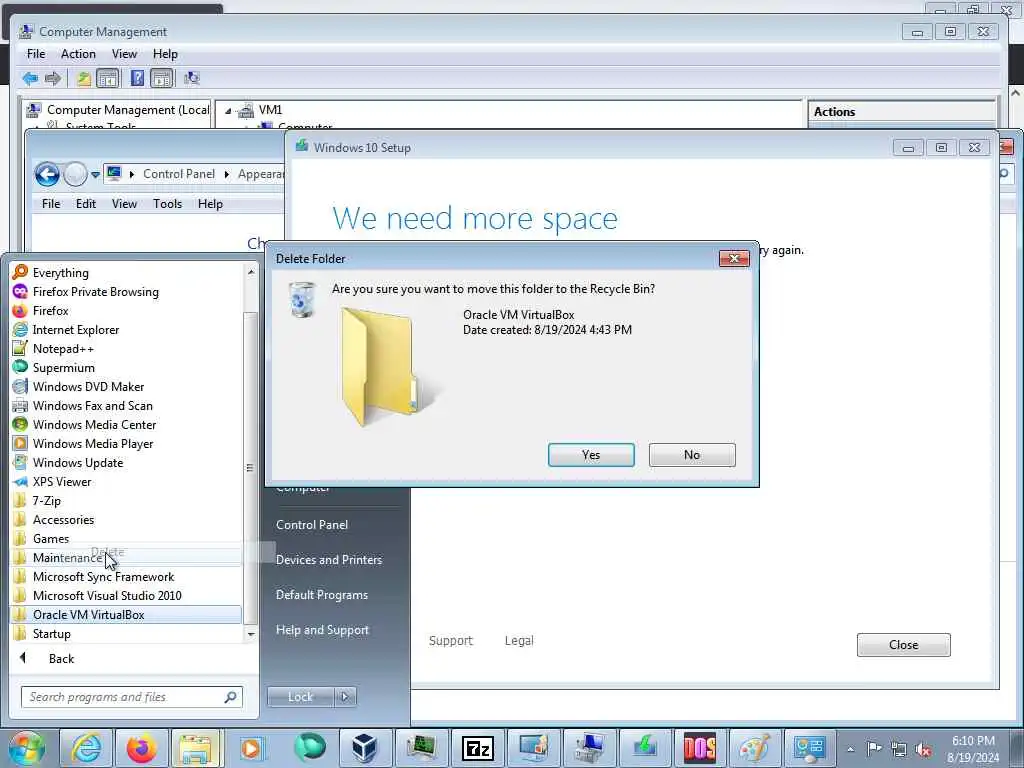Open Paint on the taskbar
1024x768 pixels.
click(755, 748)
